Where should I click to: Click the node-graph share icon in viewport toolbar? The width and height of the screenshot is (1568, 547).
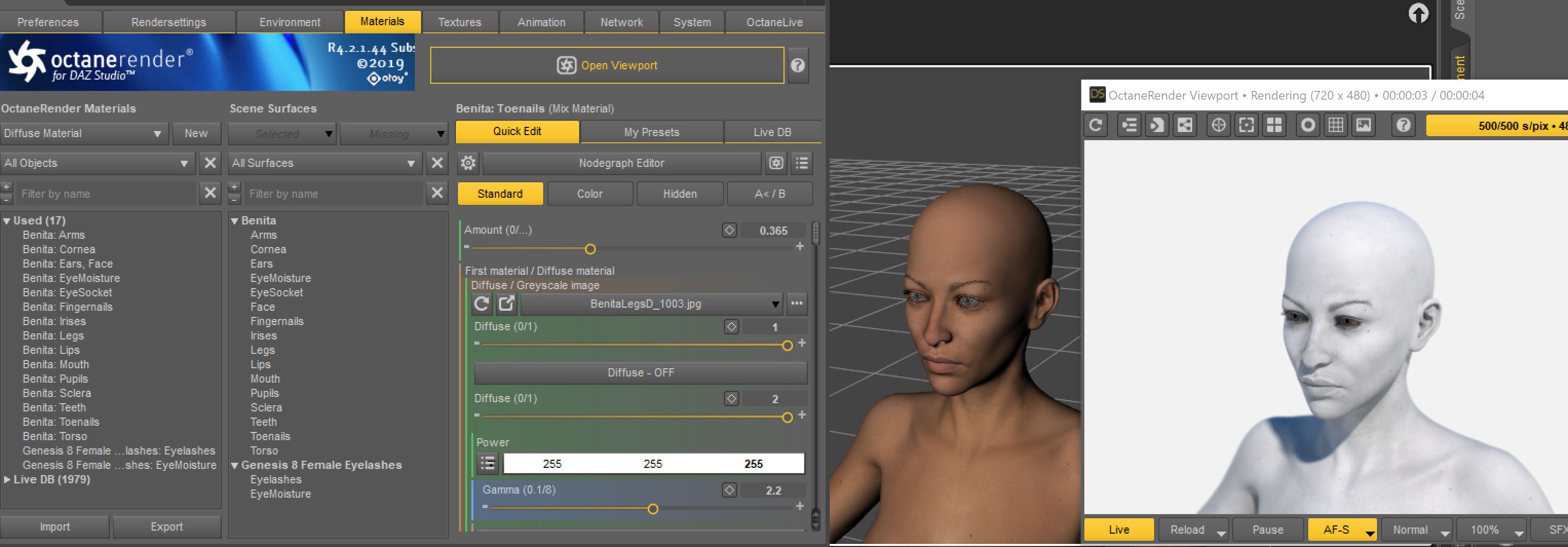tap(1184, 125)
